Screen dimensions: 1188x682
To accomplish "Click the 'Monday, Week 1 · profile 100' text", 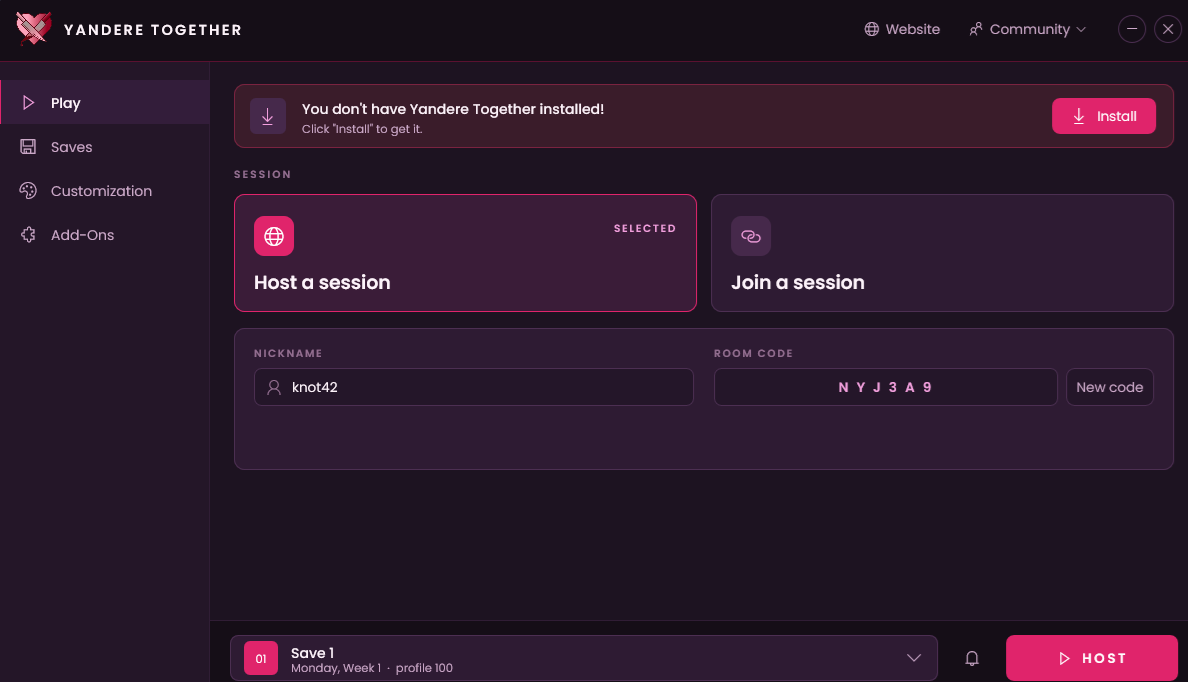I will tap(372, 668).
